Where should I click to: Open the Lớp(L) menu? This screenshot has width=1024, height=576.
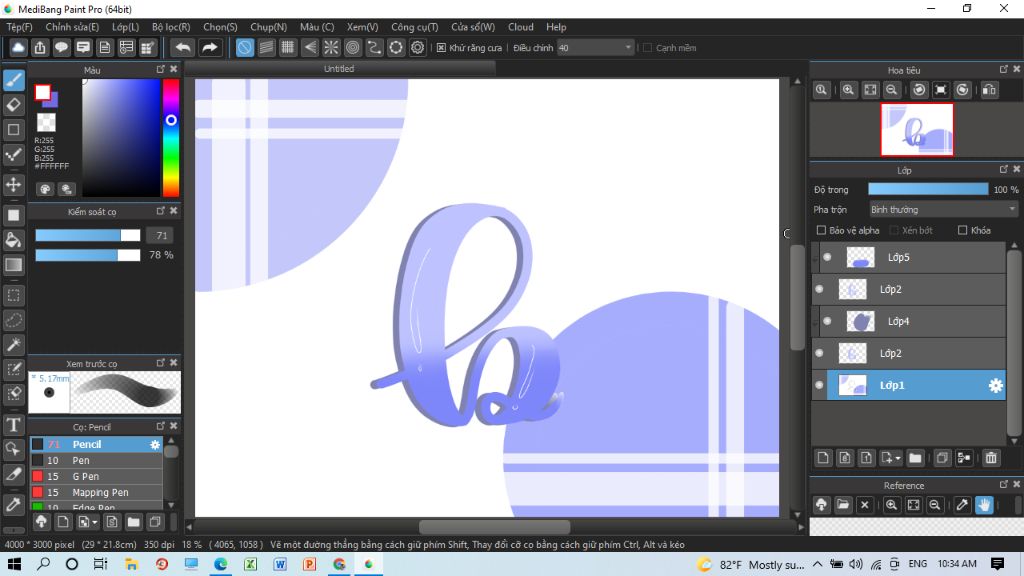click(125, 27)
